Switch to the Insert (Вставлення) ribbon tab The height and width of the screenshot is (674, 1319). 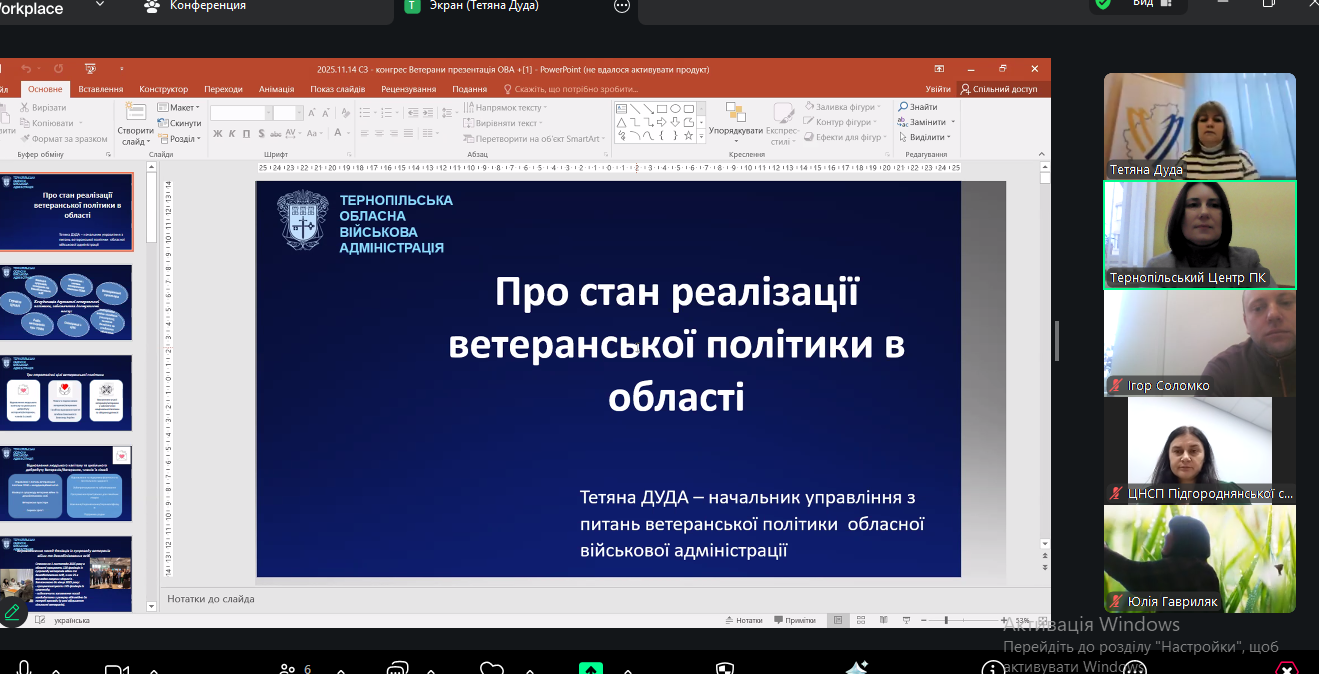[x=100, y=89]
